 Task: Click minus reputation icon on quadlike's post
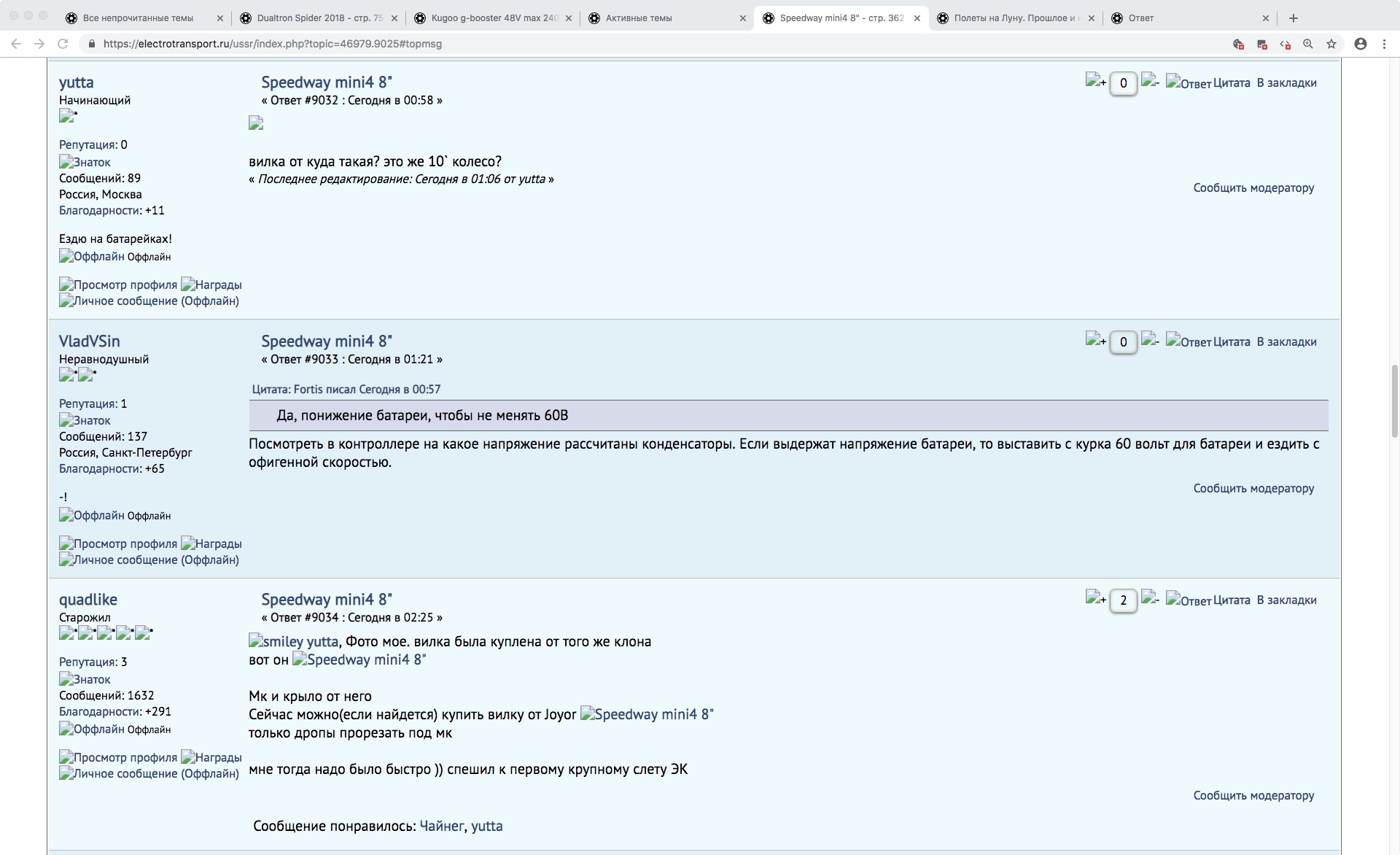pos(1150,598)
